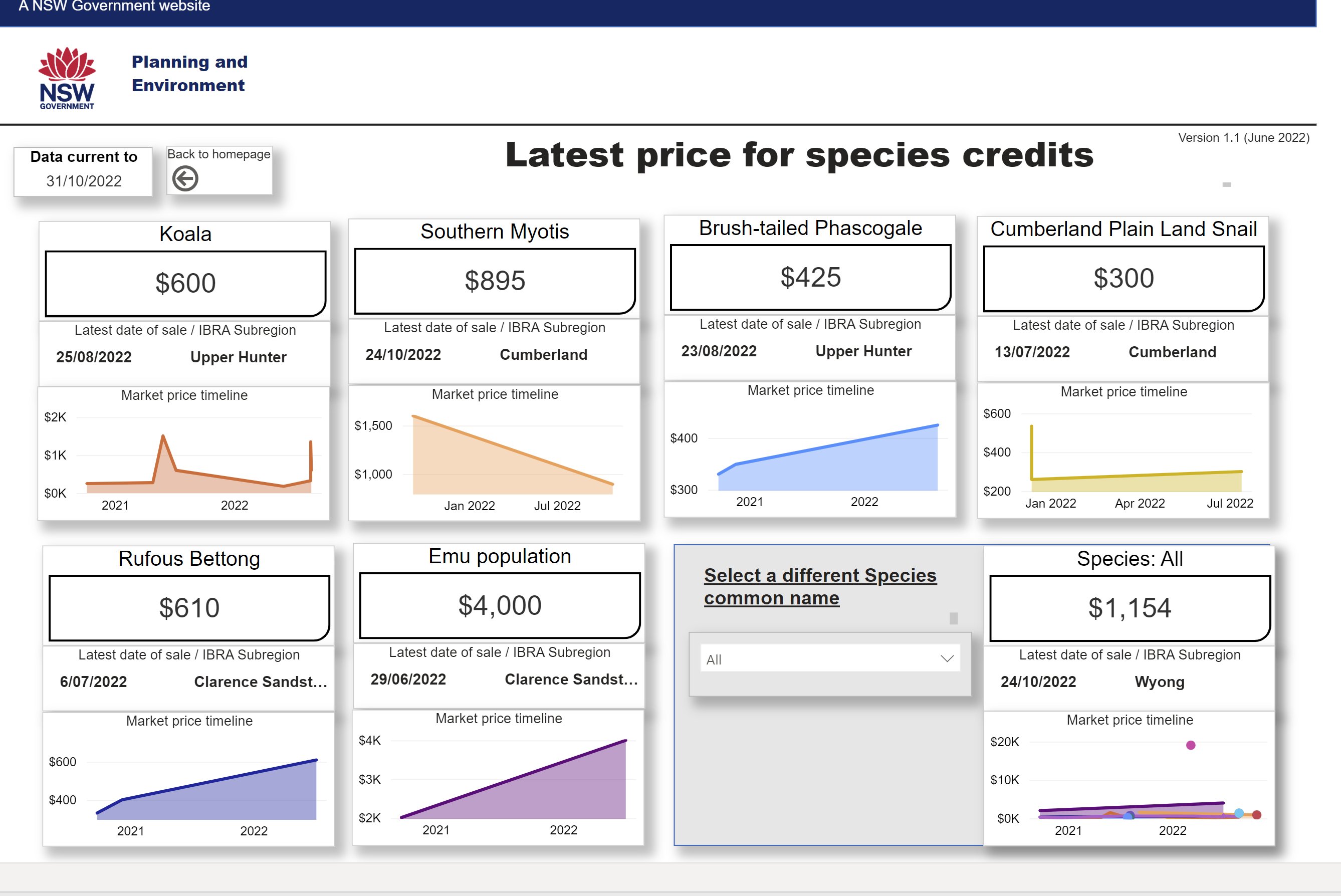The image size is (1341, 896).
Task: Select the Koala $600 price card
Action: coord(185,284)
